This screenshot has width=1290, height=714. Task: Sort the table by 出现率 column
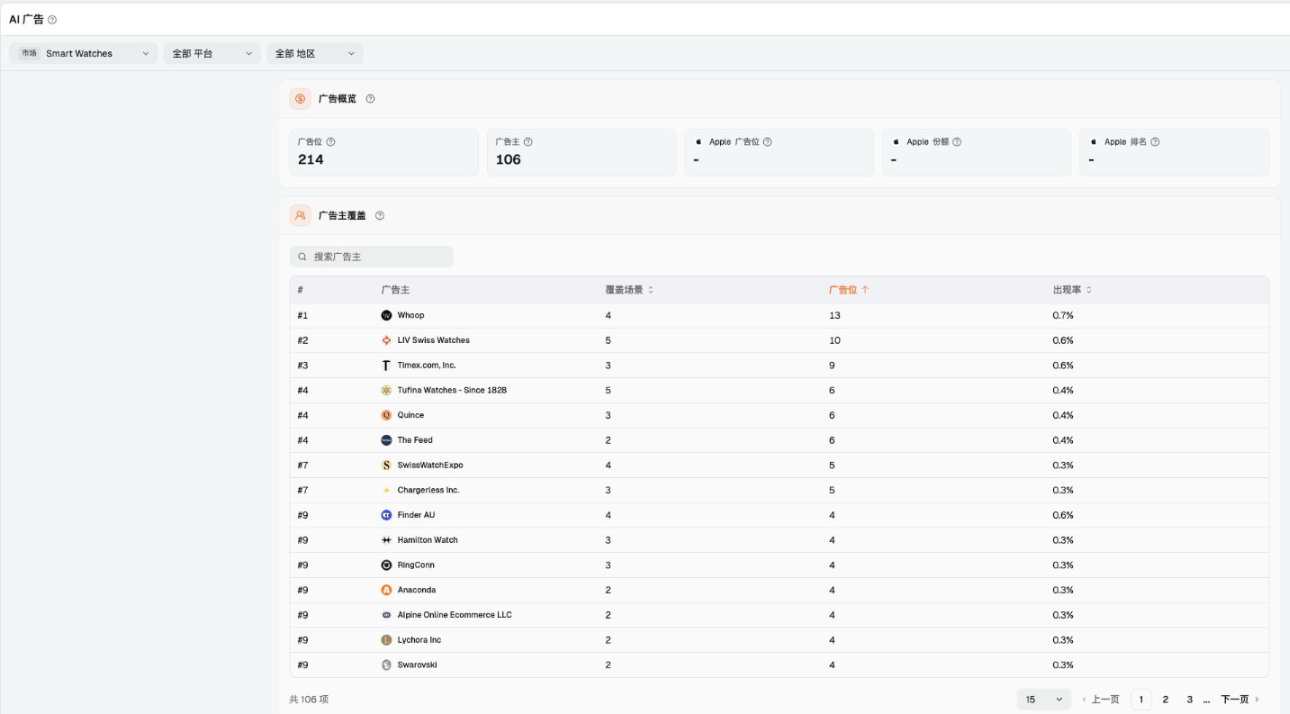point(1072,290)
